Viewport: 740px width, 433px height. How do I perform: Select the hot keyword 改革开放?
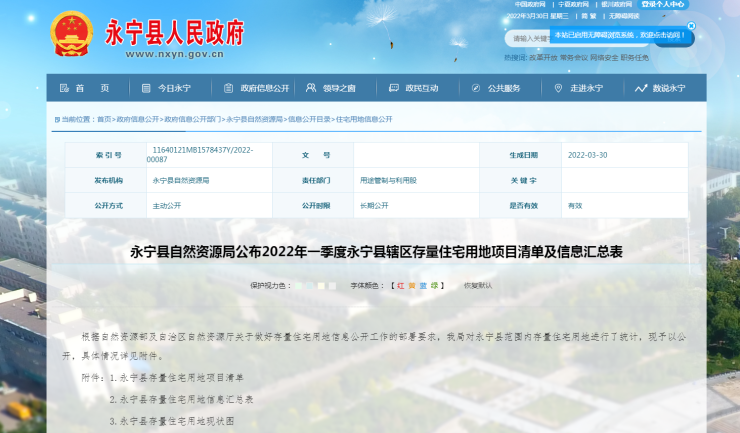(543, 57)
